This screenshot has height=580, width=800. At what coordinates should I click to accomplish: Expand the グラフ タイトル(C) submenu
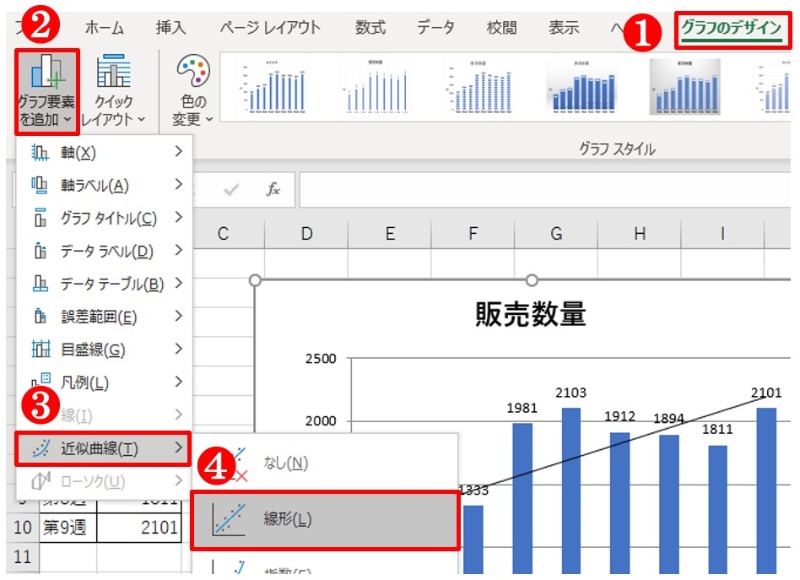[106, 218]
